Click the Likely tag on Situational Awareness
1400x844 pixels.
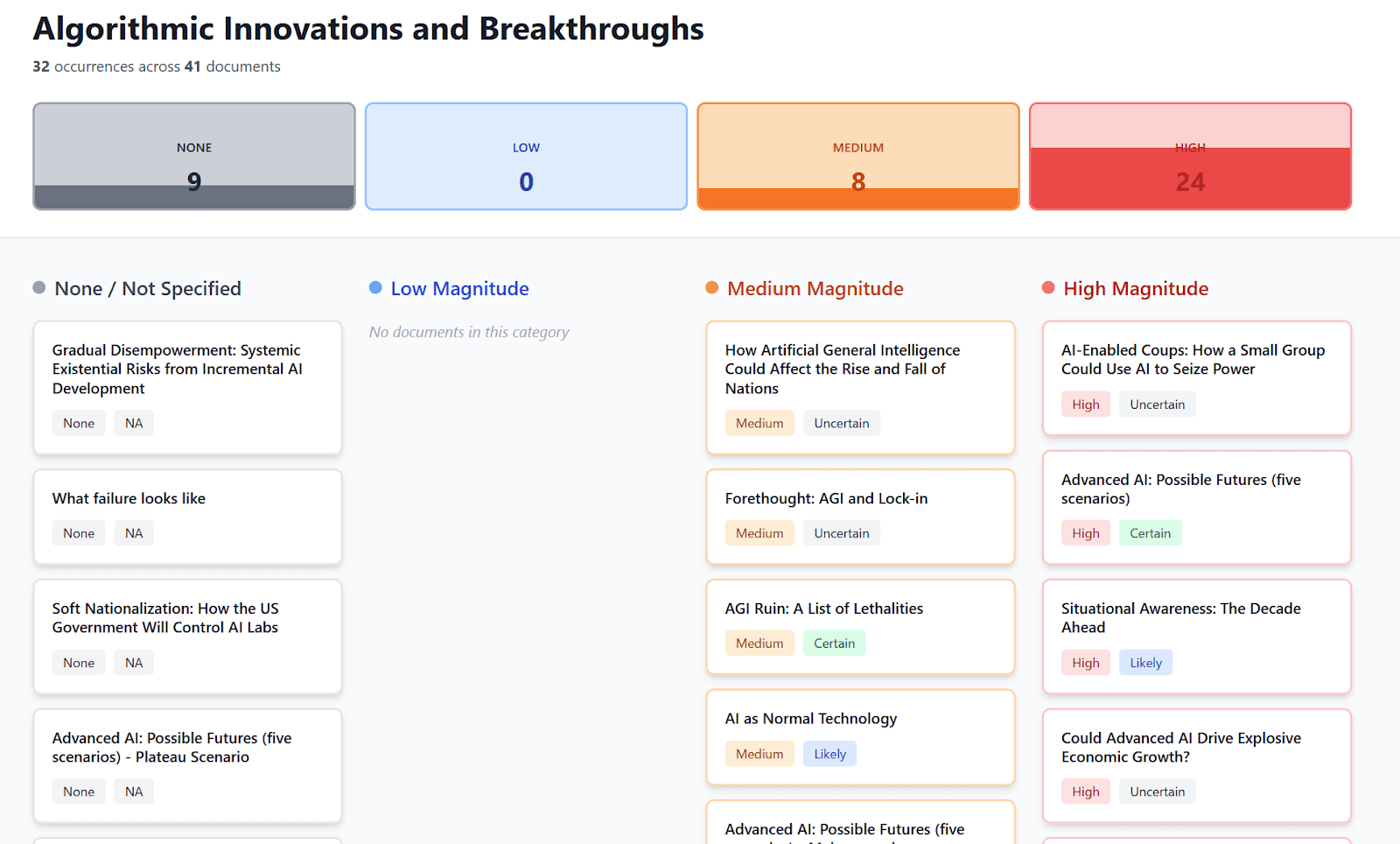(1145, 663)
